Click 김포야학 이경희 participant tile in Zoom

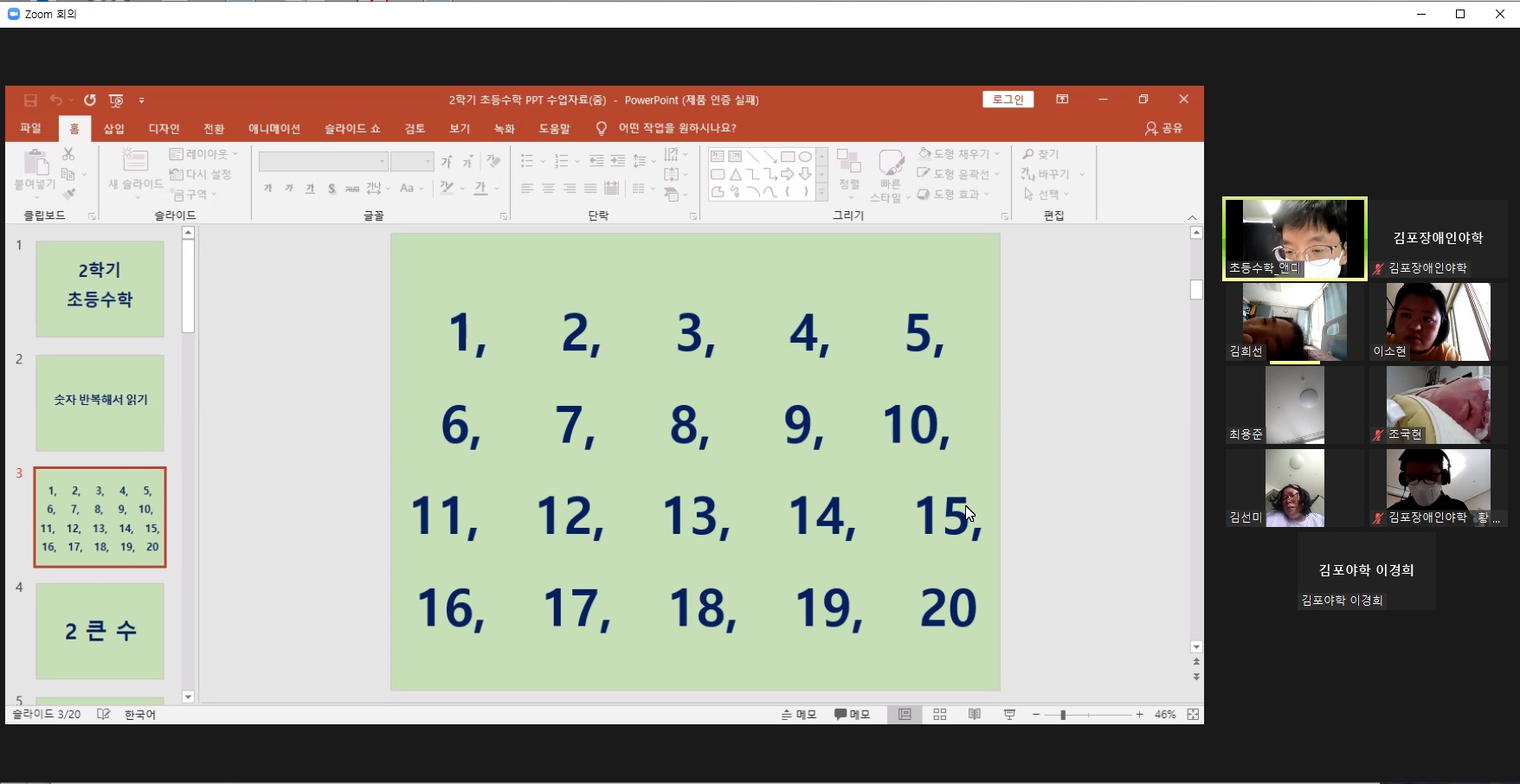(1366, 571)
